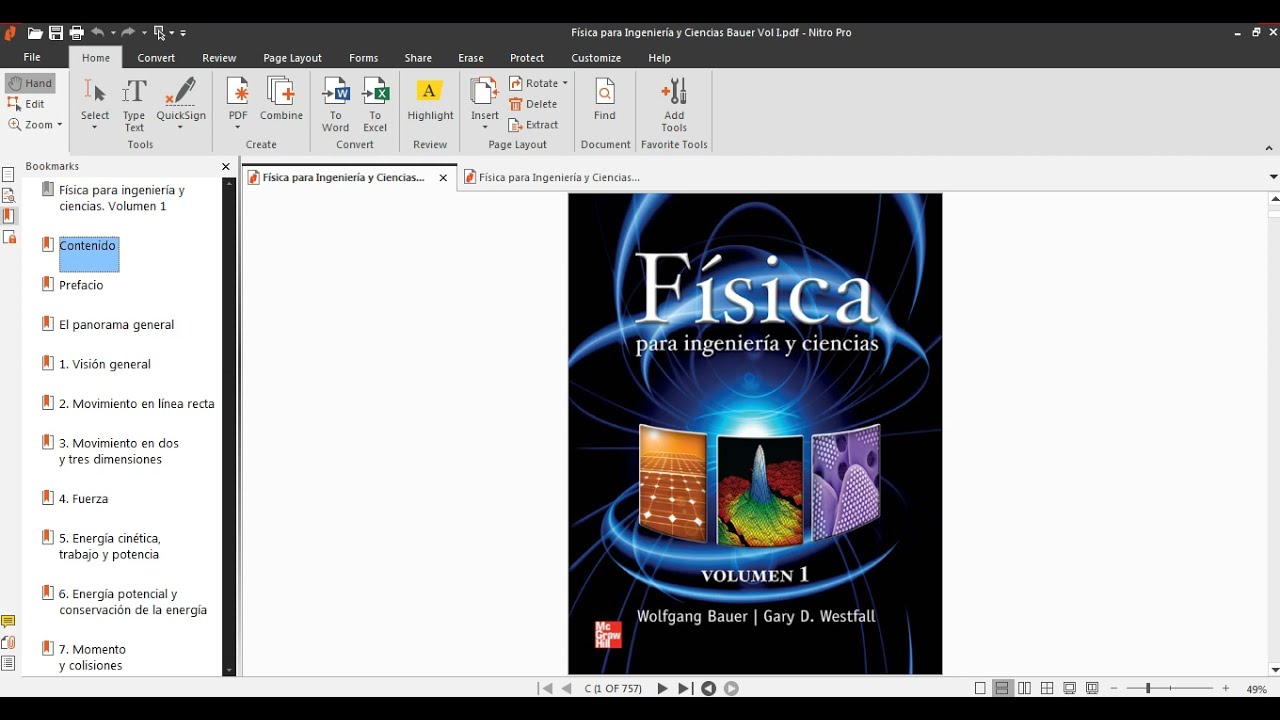Go to next page button
The image size is (1280, 720).
[662, 689]
